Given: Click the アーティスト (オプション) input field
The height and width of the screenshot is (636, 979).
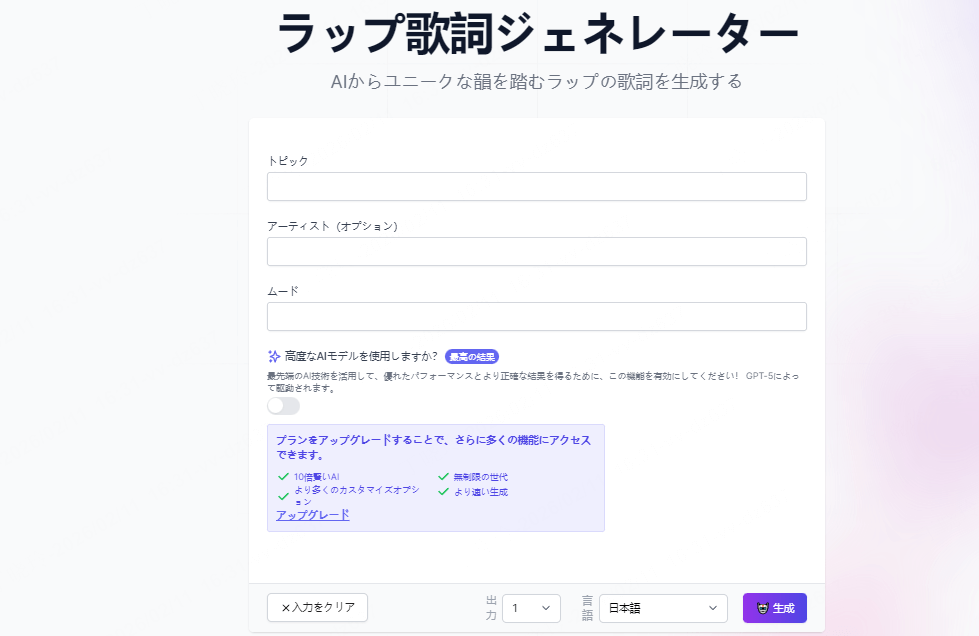Looking at the screenshot, I should 536,251.
